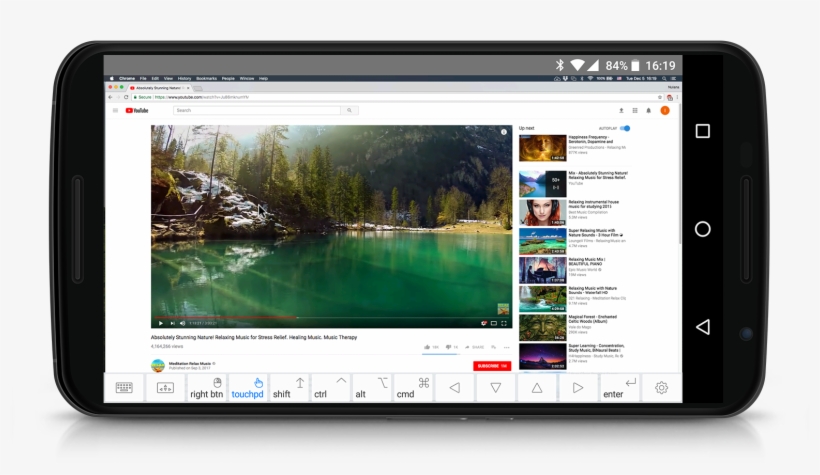Dislike the video with thumbs down
The width and height of the screenshot is (820, 475).
point(449,347)
